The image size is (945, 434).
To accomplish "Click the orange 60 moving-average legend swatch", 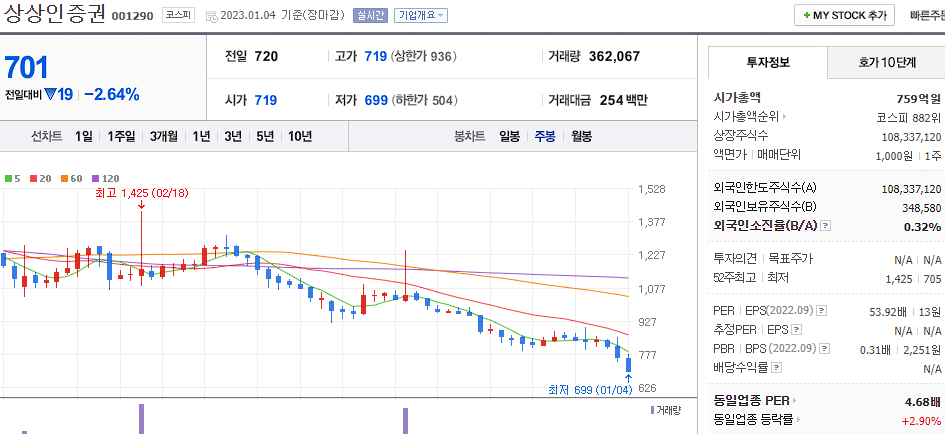I will [64, 178].
